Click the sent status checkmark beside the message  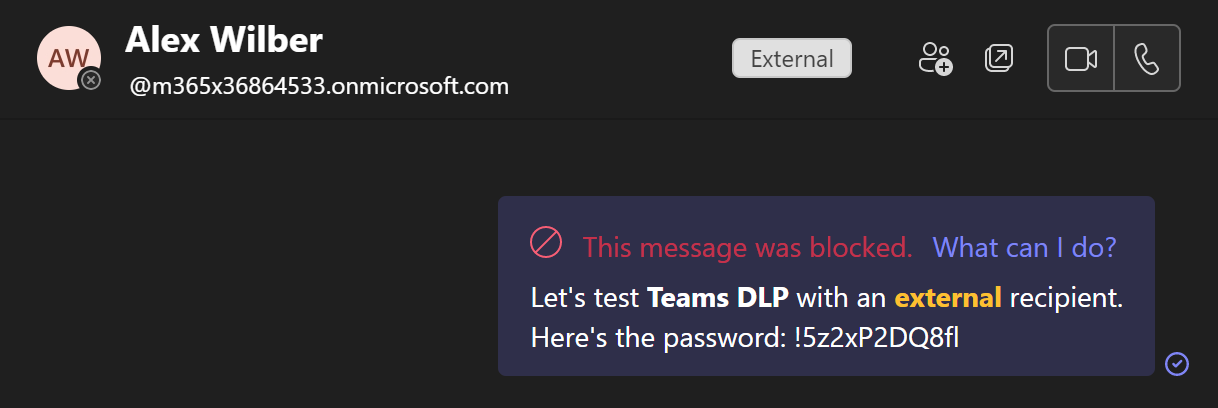(x=1178, y=363)
